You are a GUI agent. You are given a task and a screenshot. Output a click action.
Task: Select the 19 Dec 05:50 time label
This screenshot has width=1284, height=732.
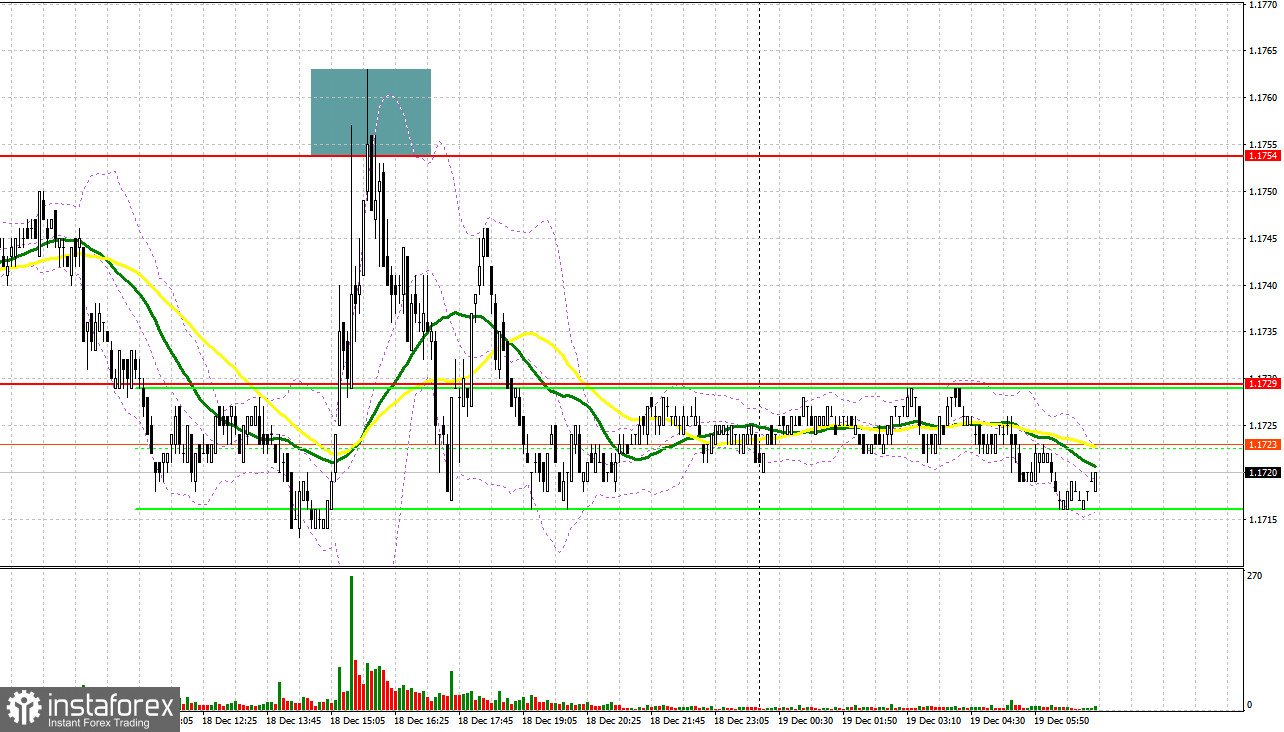(x=1060, y=719)
